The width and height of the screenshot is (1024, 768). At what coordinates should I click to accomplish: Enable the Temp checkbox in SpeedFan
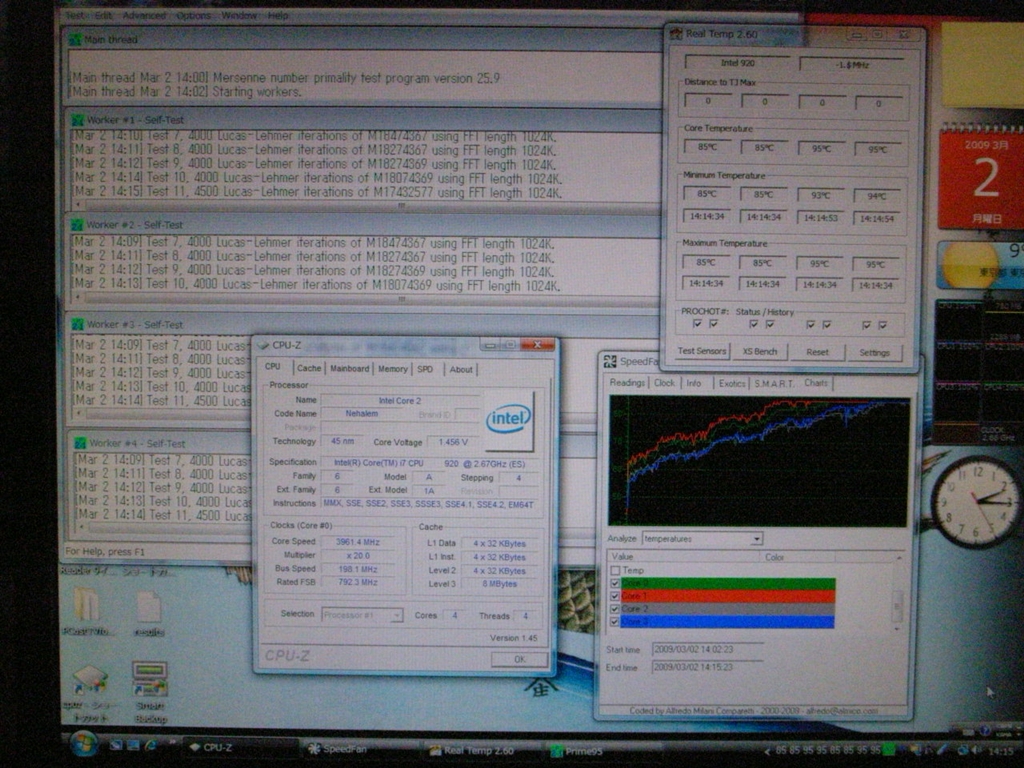pyautogui.click(x=615, y=571)
